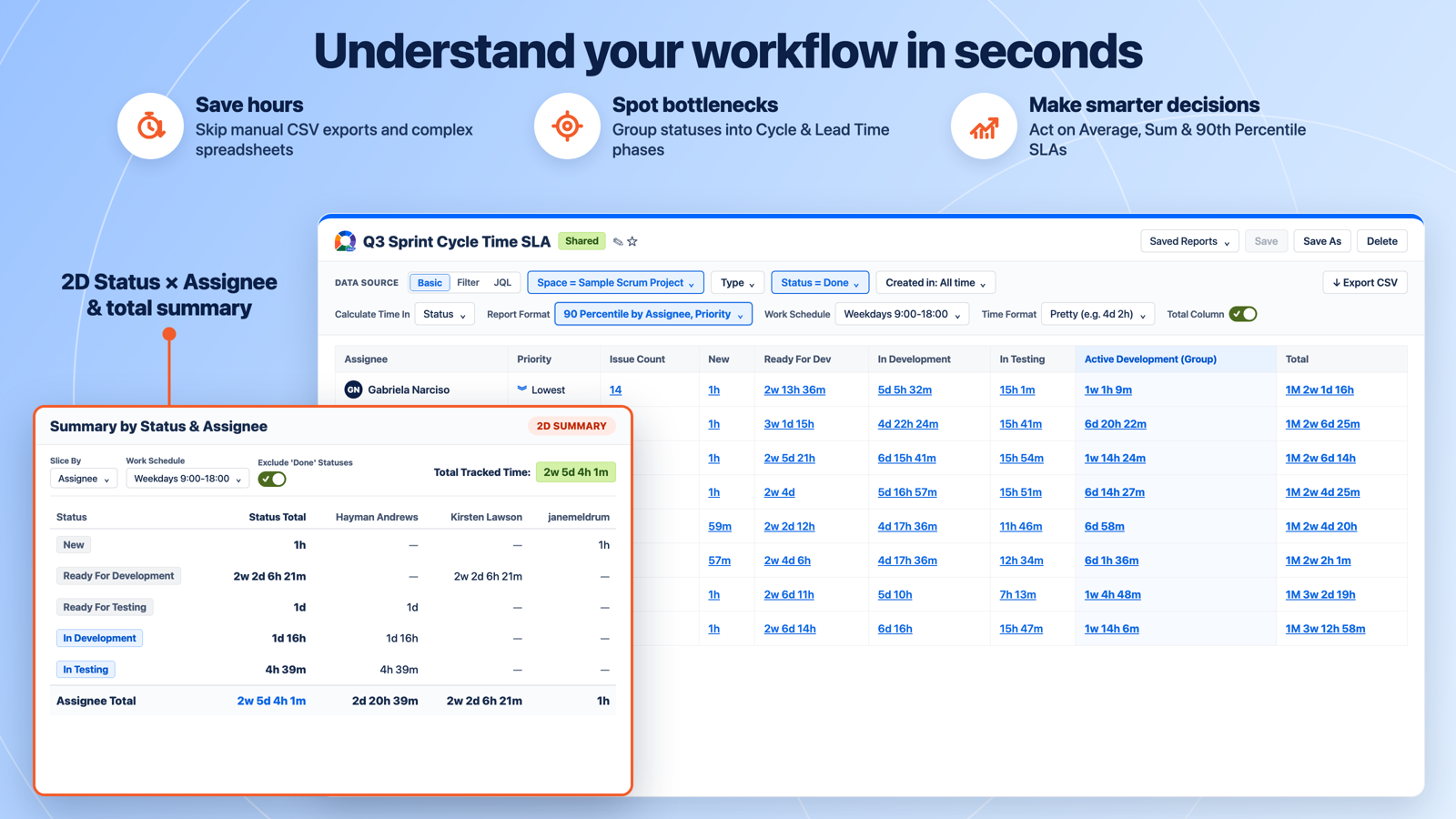
Task: Open the Saved Reports dropdown
Action: pyautogui.click(x=1189, y=241)
